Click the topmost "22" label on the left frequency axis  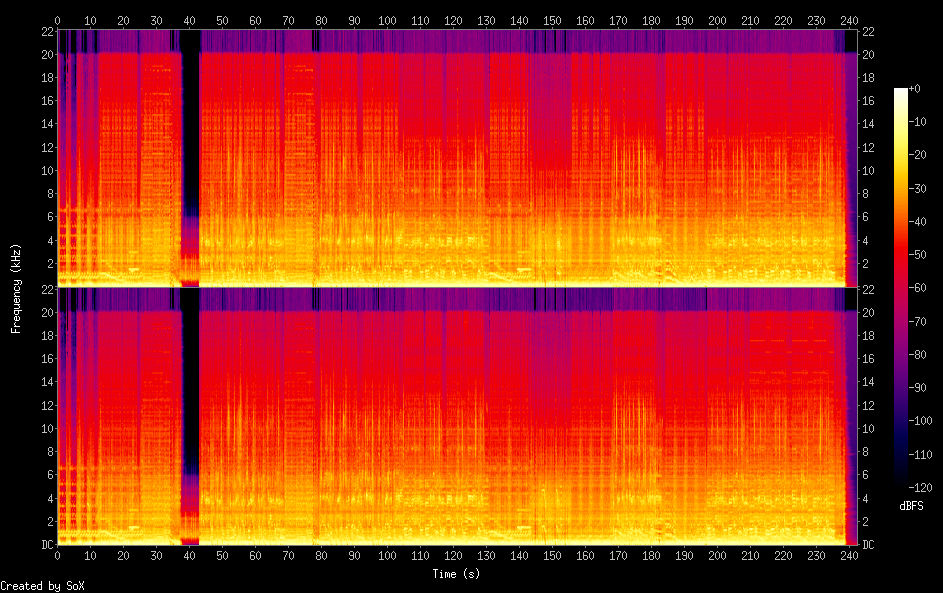[47, 31]
